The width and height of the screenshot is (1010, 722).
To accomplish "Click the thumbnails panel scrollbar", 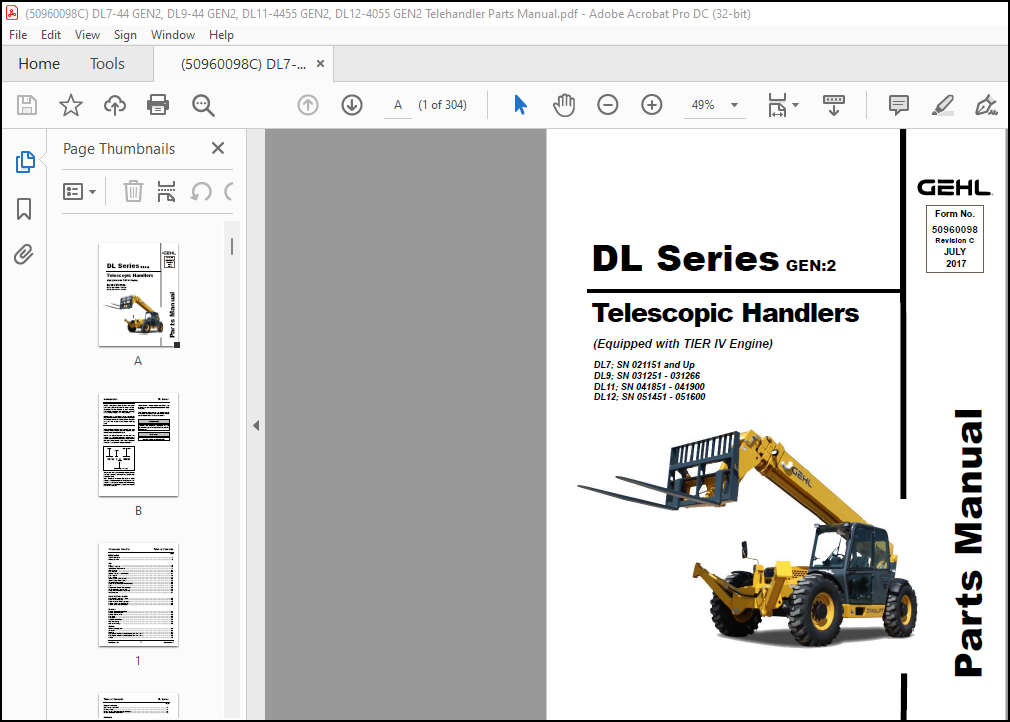I will [232, 246].
